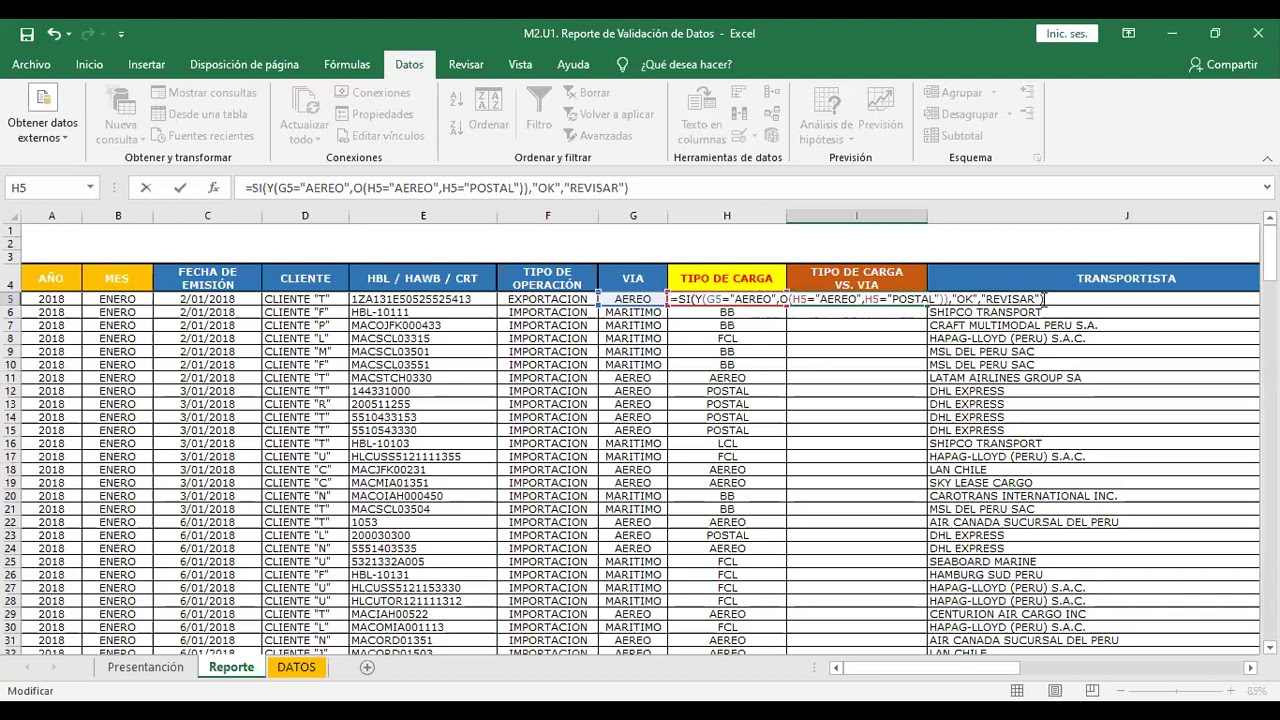Add a new sheet with the plus icon

click(367, 667)
